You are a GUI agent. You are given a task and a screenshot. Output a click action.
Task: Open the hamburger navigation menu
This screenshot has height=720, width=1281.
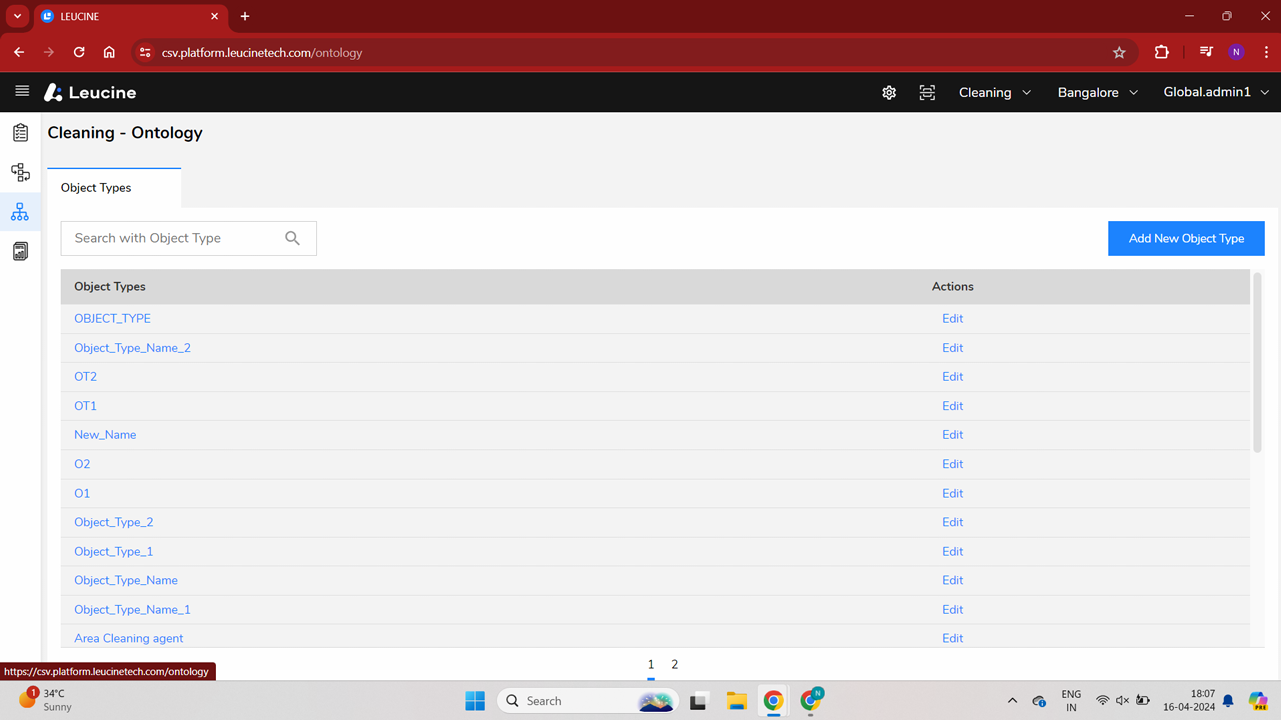(x=22, y=92)
